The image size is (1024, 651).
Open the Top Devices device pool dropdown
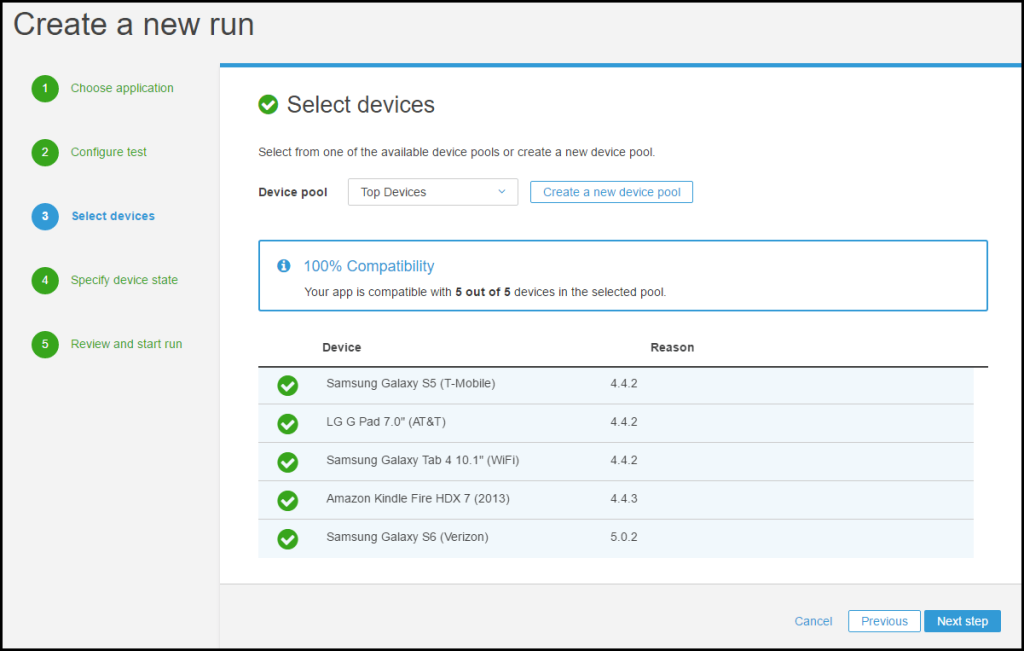[432, 192]
